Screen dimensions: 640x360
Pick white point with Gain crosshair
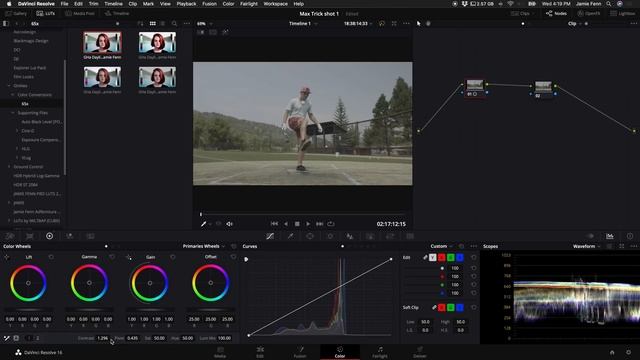129,257
